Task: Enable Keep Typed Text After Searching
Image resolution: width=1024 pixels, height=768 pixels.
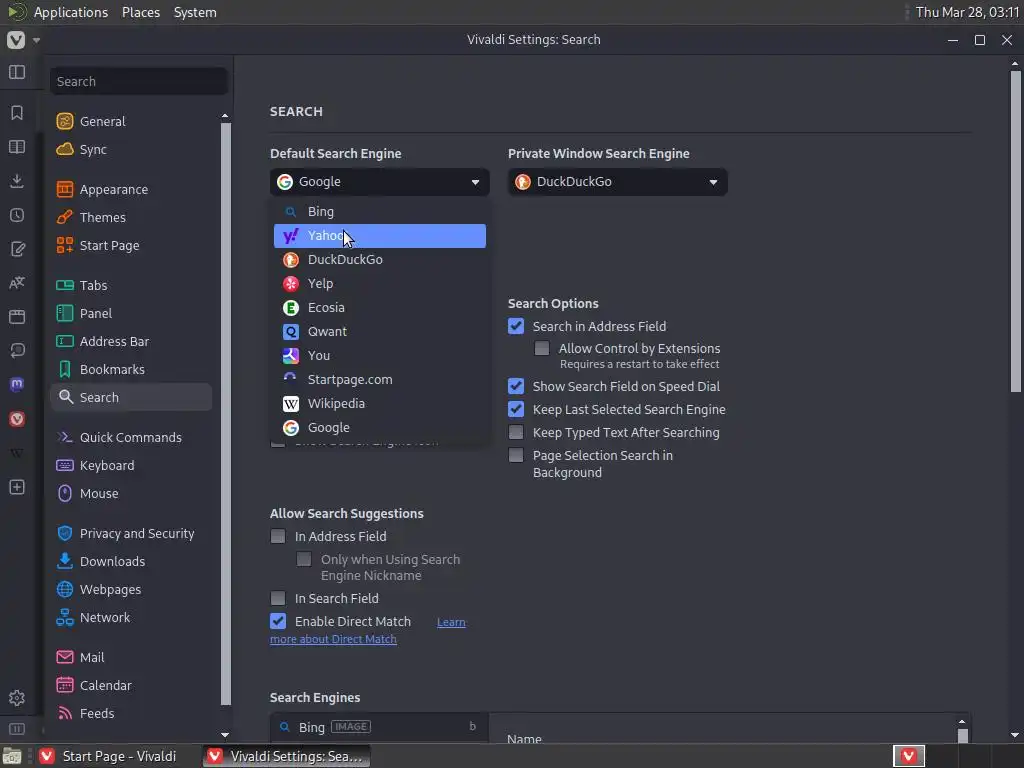Action: [x=516, y=432]
